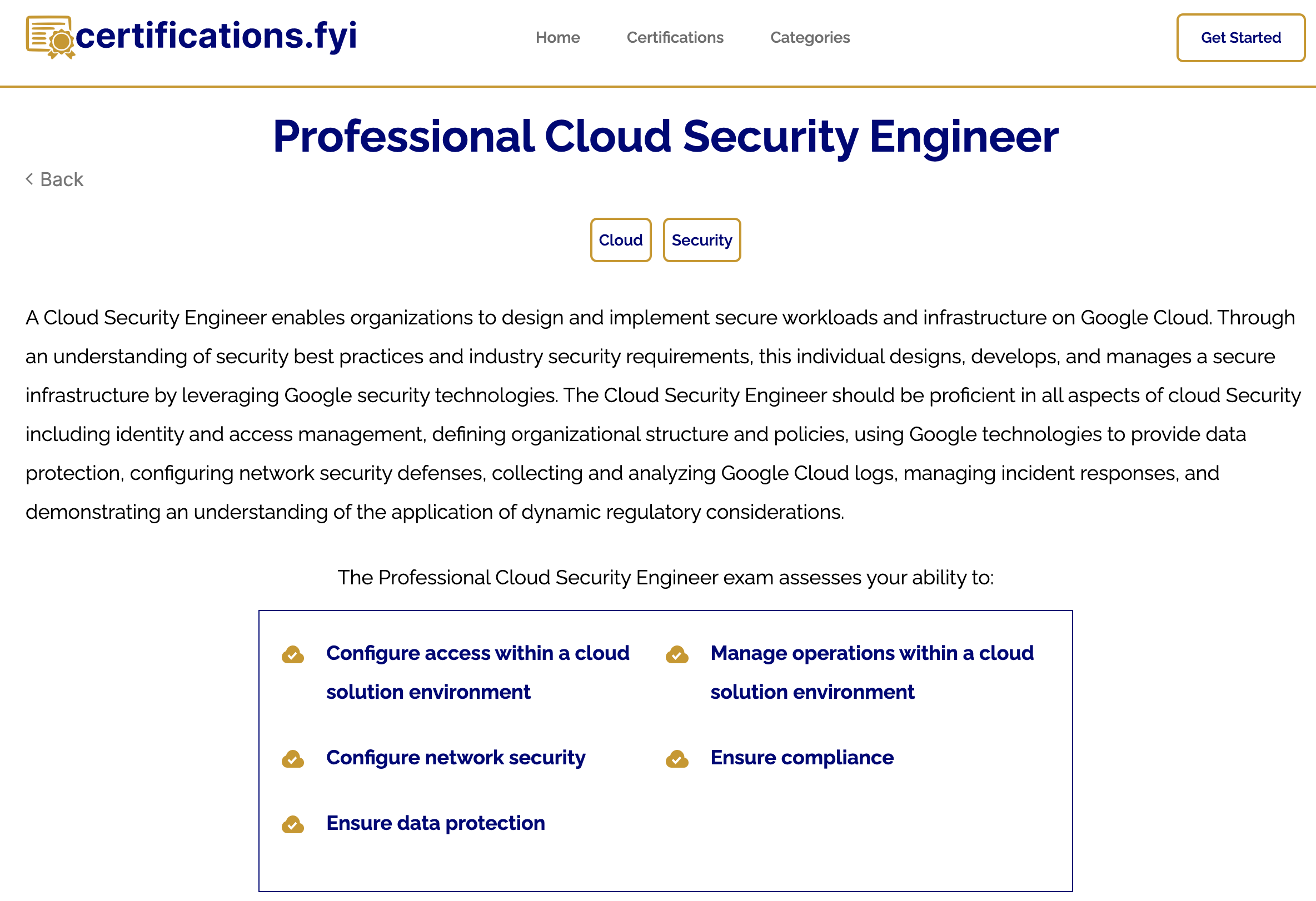This screenshot has width=1316, height=901.
Task: Click cloud-check icon beside Manage operations
Action: (x=677, y=655)
